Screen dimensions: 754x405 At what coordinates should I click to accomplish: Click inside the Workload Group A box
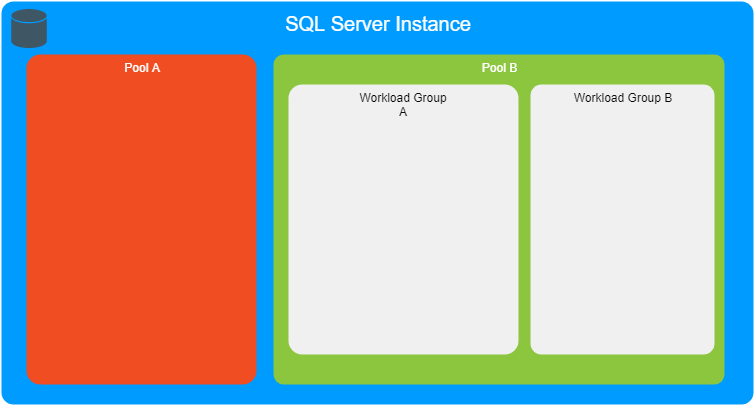coord(403,230)
